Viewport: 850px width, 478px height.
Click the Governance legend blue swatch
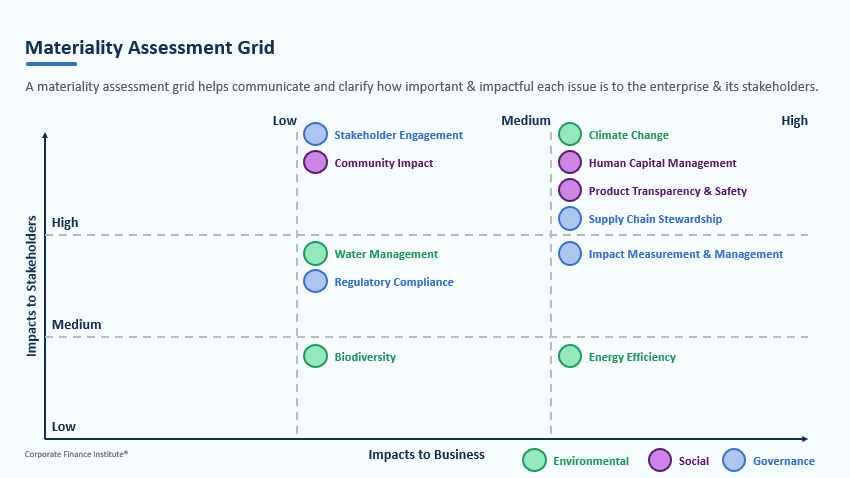click(x=734, y=460)
